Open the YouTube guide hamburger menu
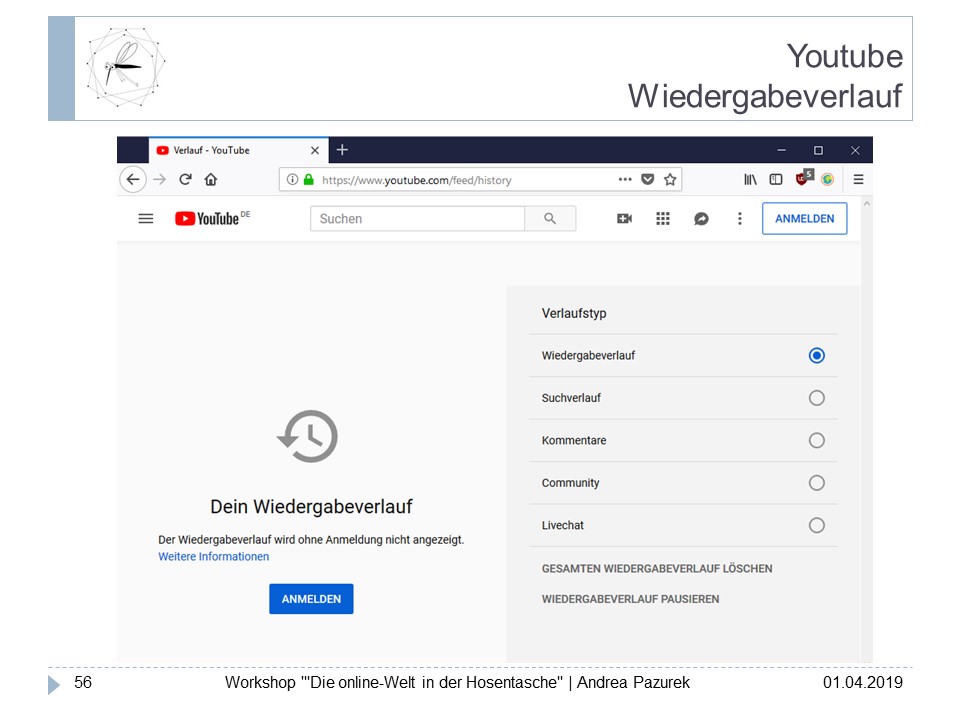Image resolution: width=960 pixels, height=720 pixels. click(x=146, y=219)
